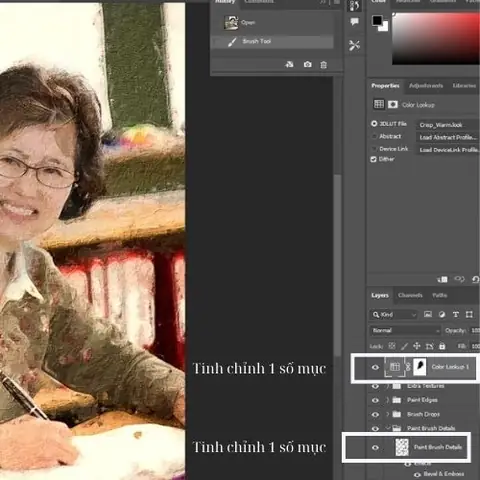Hide the Brush Drops group
Viewport: 480px width, 480px height.
(x=375, y=414)
